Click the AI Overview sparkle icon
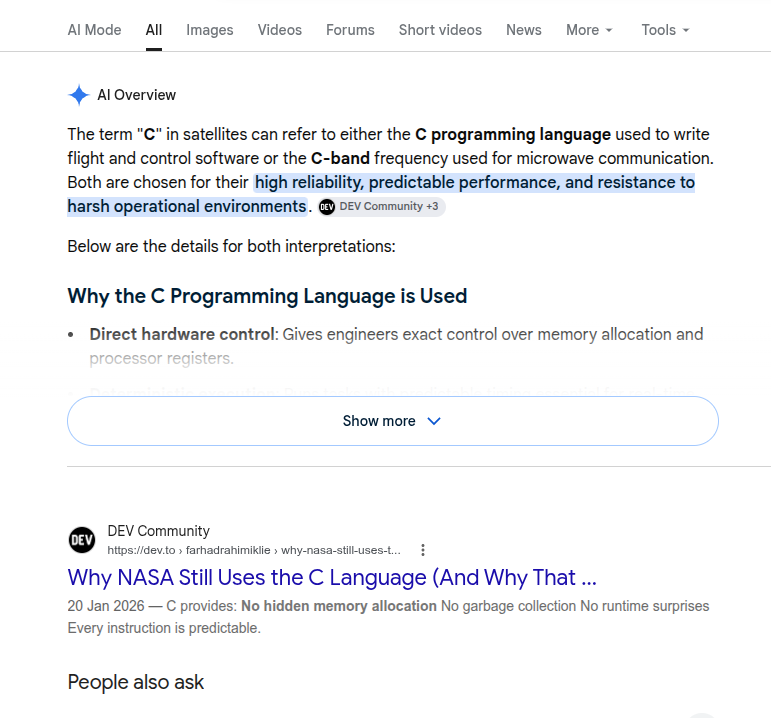The image size is (771, 718). [79, 95]
